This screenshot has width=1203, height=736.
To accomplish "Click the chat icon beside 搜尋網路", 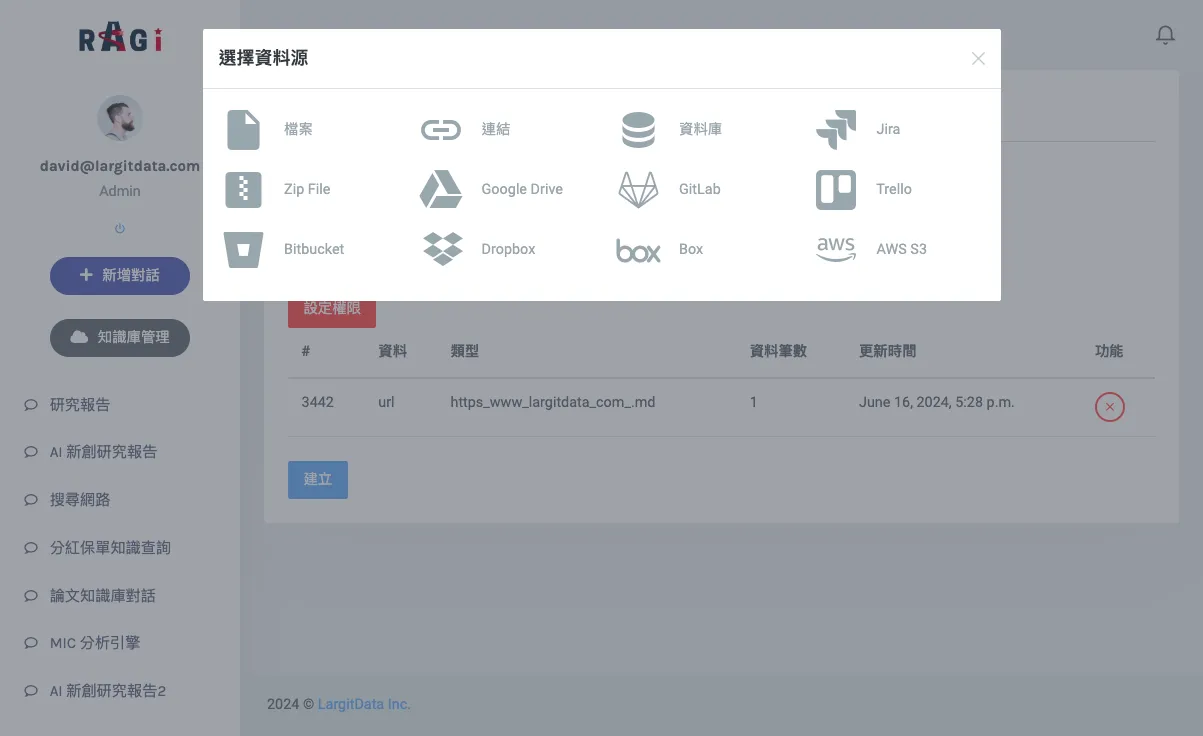I will point(30,500).
